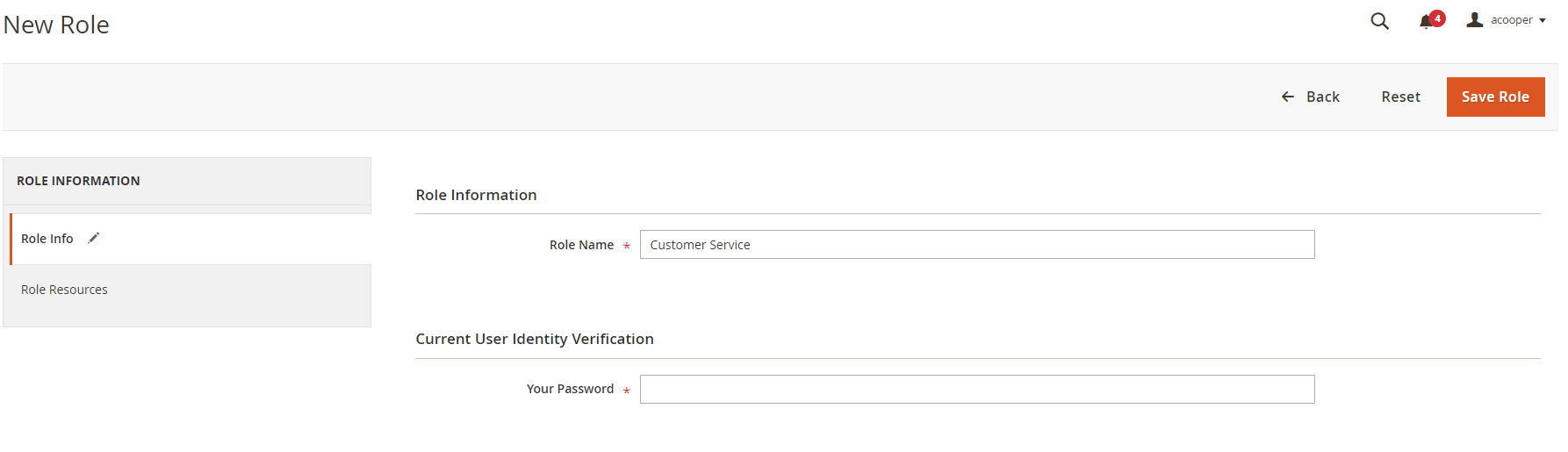The height and width of the screenshot is (452, 1568).
Task: Focus the Role Name text field
Action: [x=976, y=245]
